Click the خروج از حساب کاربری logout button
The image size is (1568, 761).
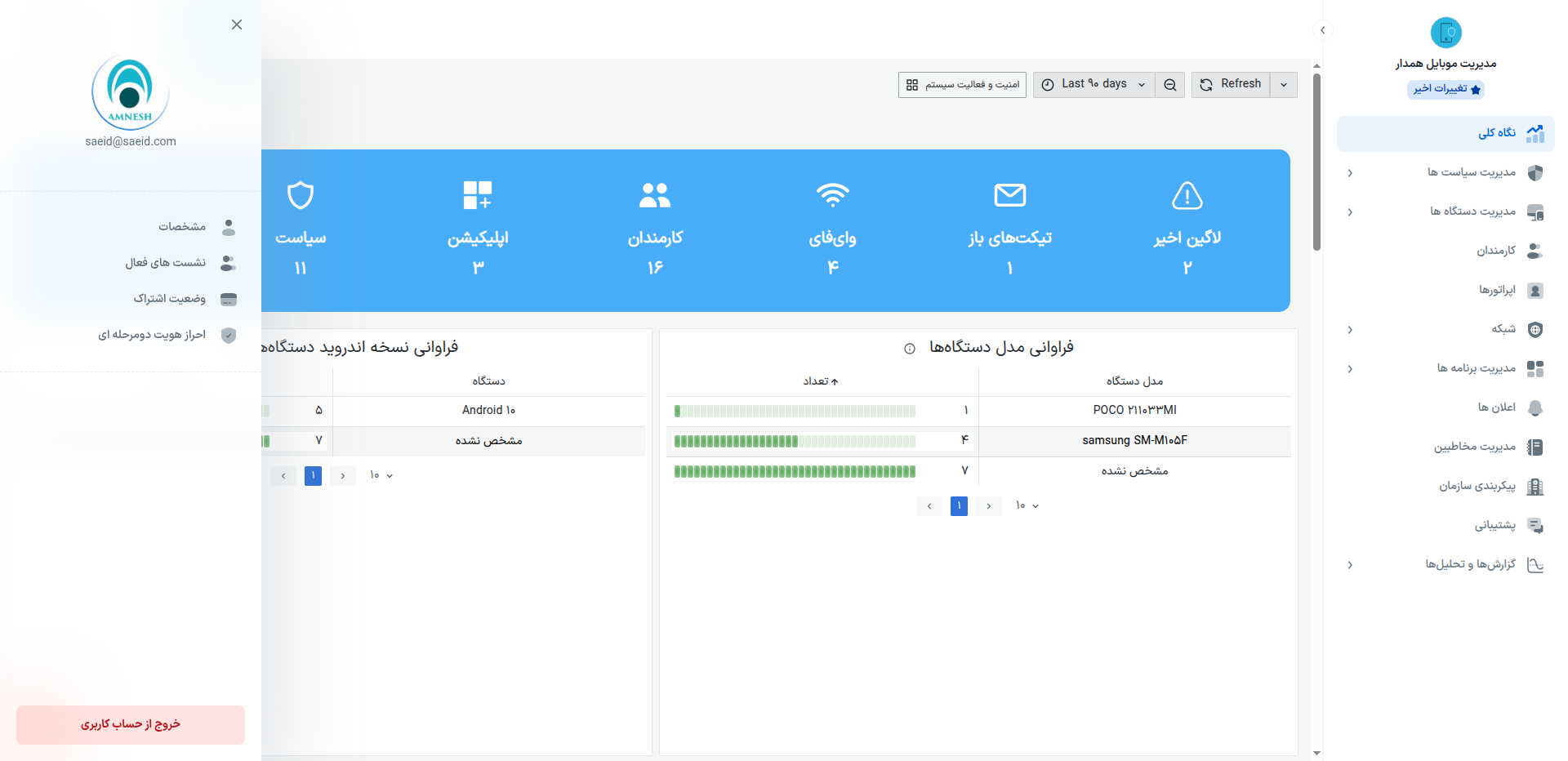pos(131,724)
